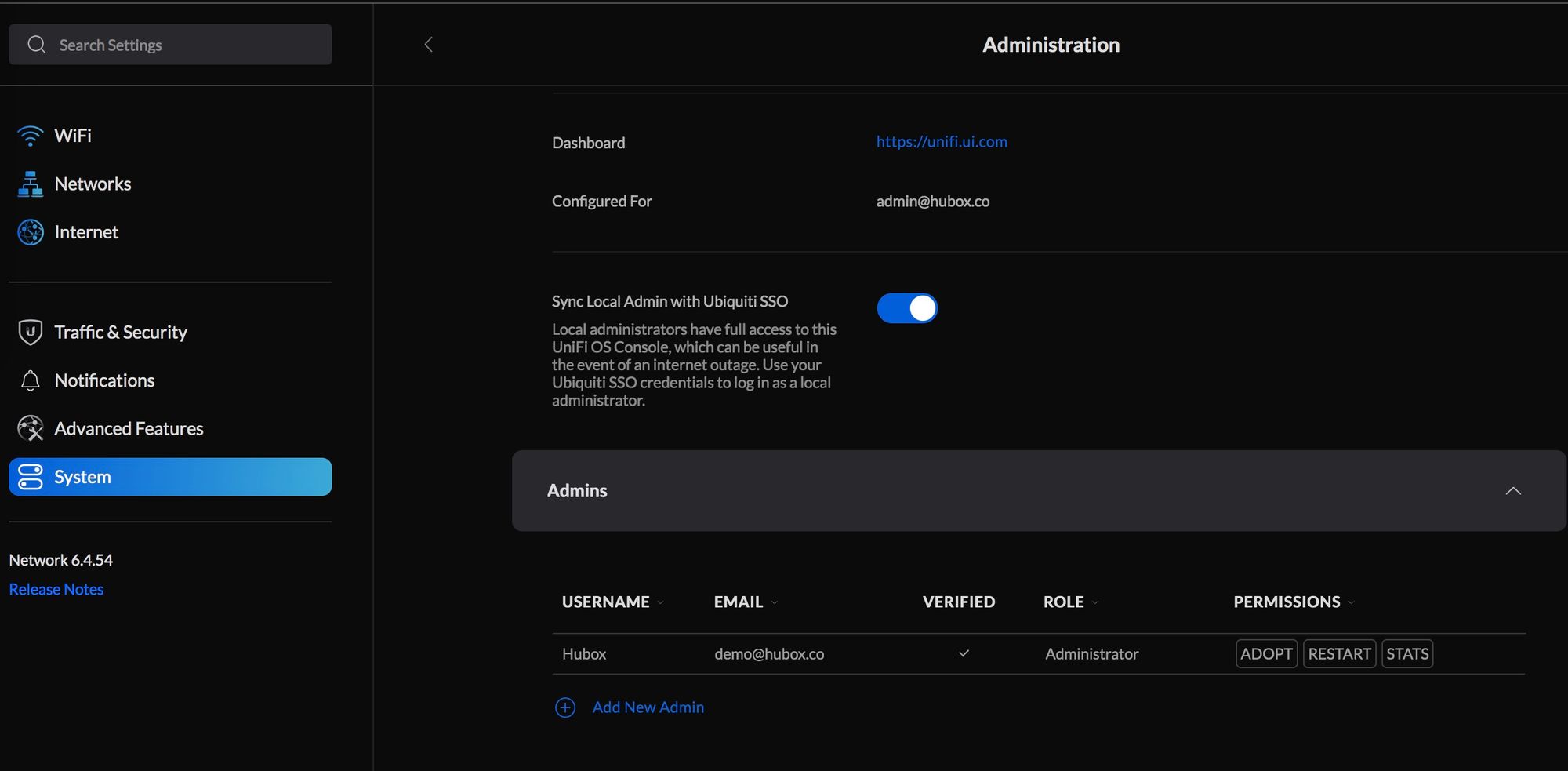The image size is (1568, 771).
Task: Click the Internet globe icon
Action: tap(30, 232)
